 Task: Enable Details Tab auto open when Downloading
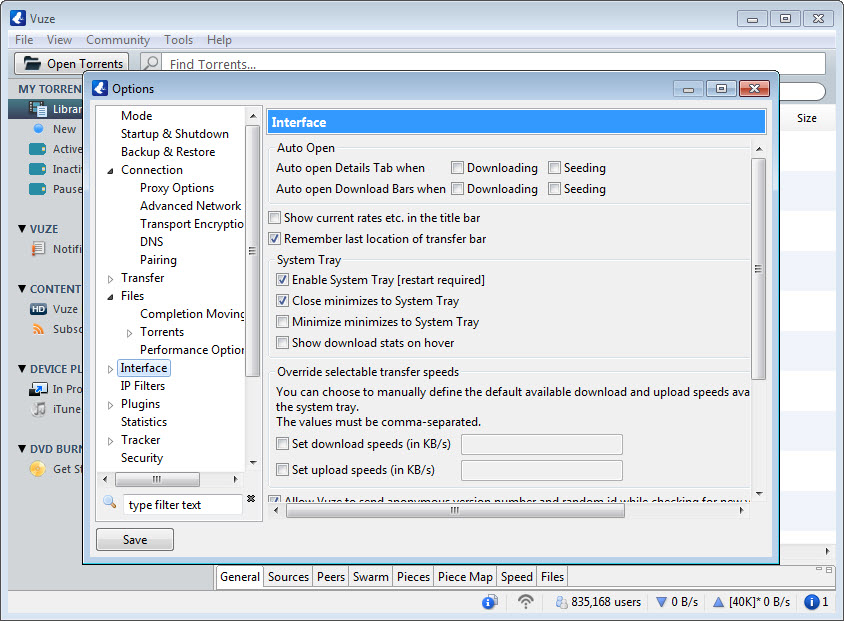coord(457,167)
